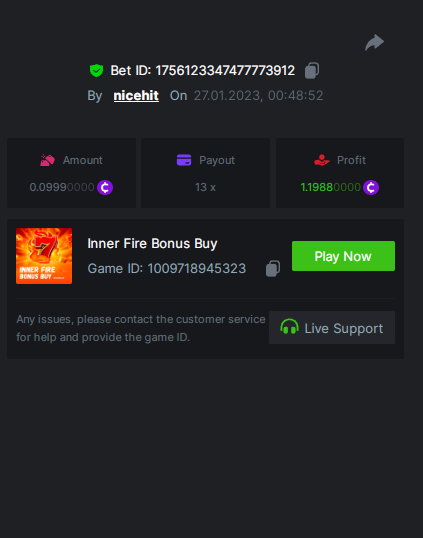This screenshot has width=423, height=538.
Task: Click the Amount coins icon
Action: click(x=47, y=160)
